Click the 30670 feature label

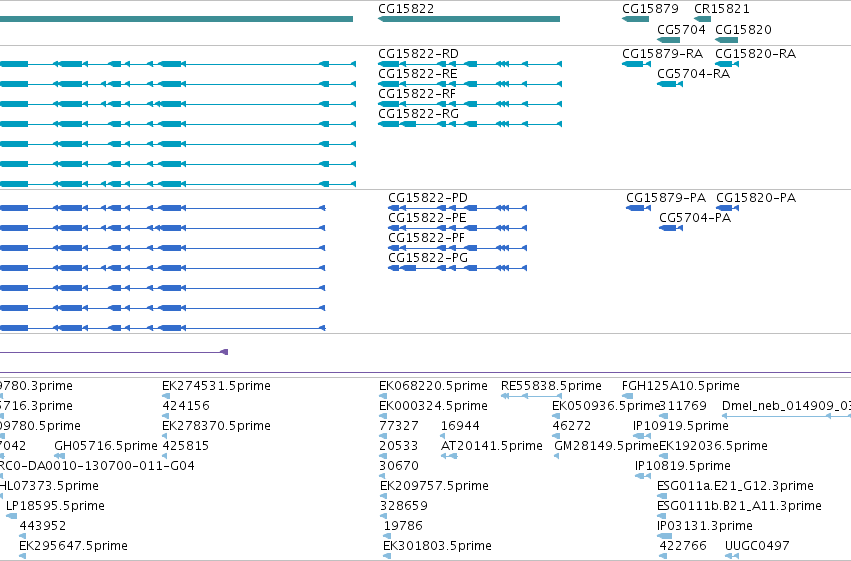click(399, 466)
